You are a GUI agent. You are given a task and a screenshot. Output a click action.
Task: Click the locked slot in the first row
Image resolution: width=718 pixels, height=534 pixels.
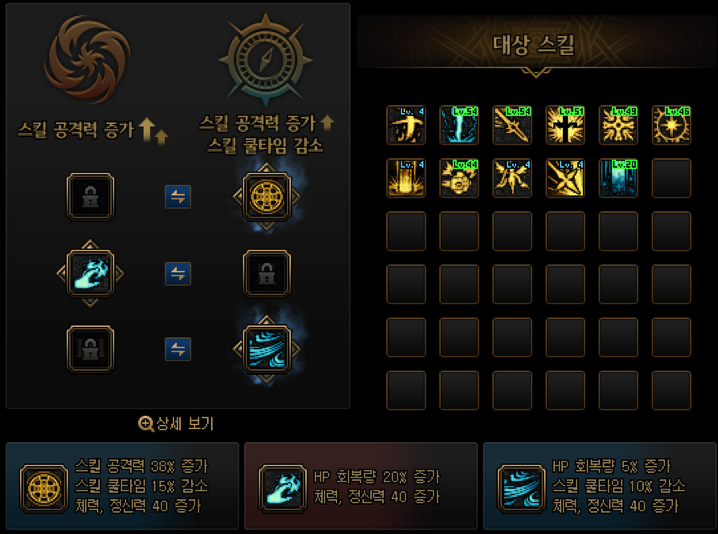[x=90, y=197]
